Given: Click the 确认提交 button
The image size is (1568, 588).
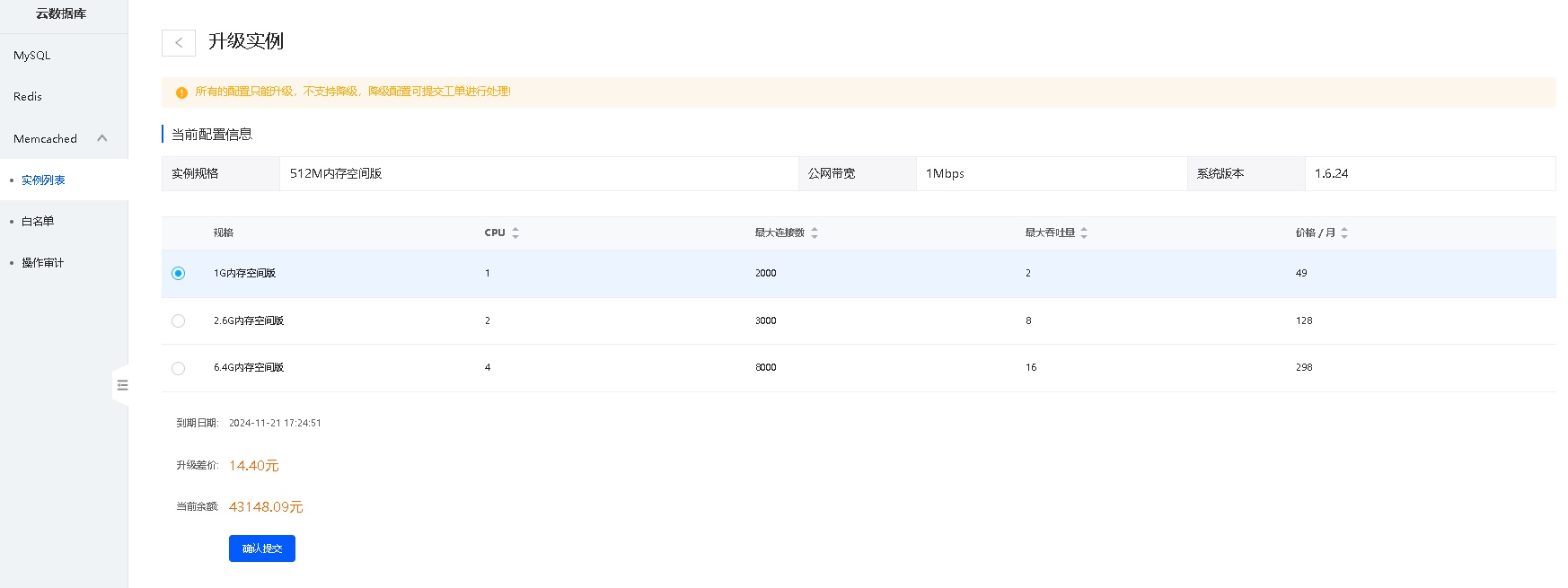Looking at the screenshot, I should click(x=261, y=549).
